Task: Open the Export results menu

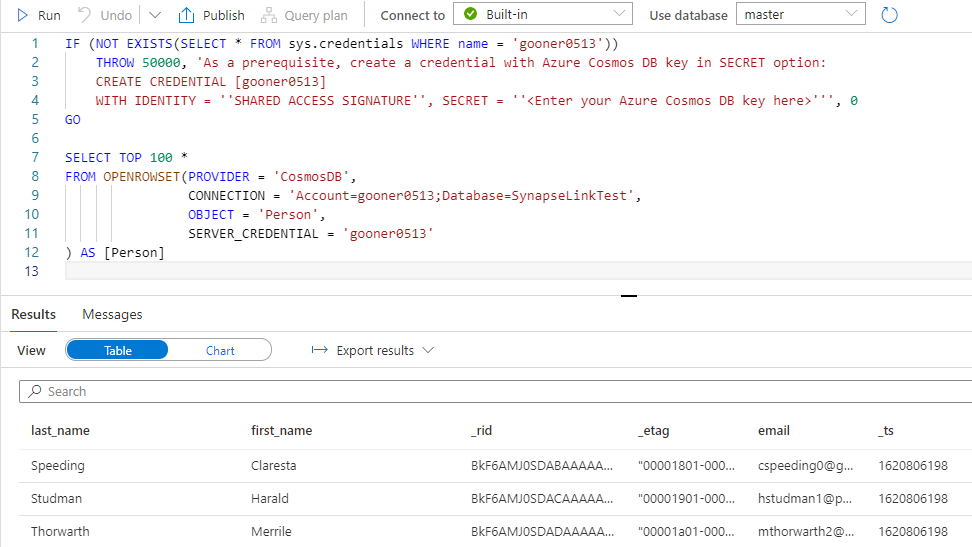Action: click(x=373, y=350)
